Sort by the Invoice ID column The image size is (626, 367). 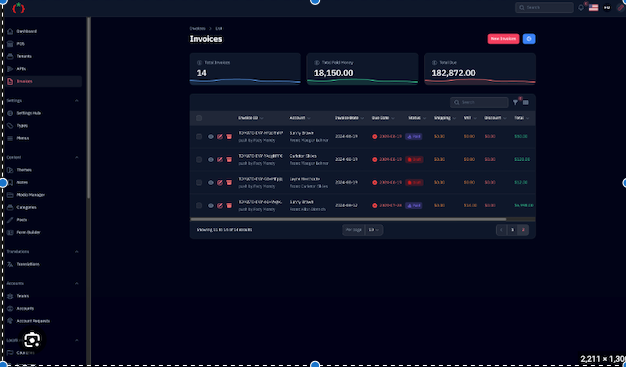pos(251,118)
